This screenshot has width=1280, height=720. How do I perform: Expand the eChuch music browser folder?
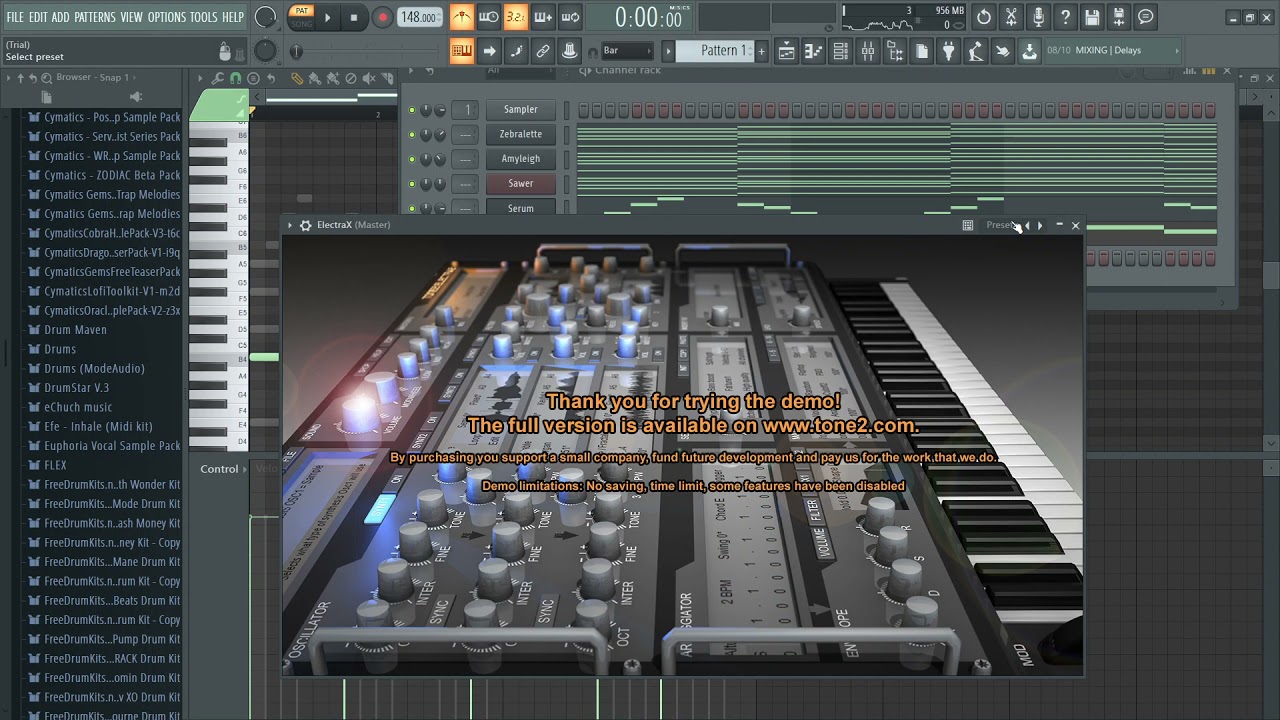pyautogui.click(x=78, y=407)
